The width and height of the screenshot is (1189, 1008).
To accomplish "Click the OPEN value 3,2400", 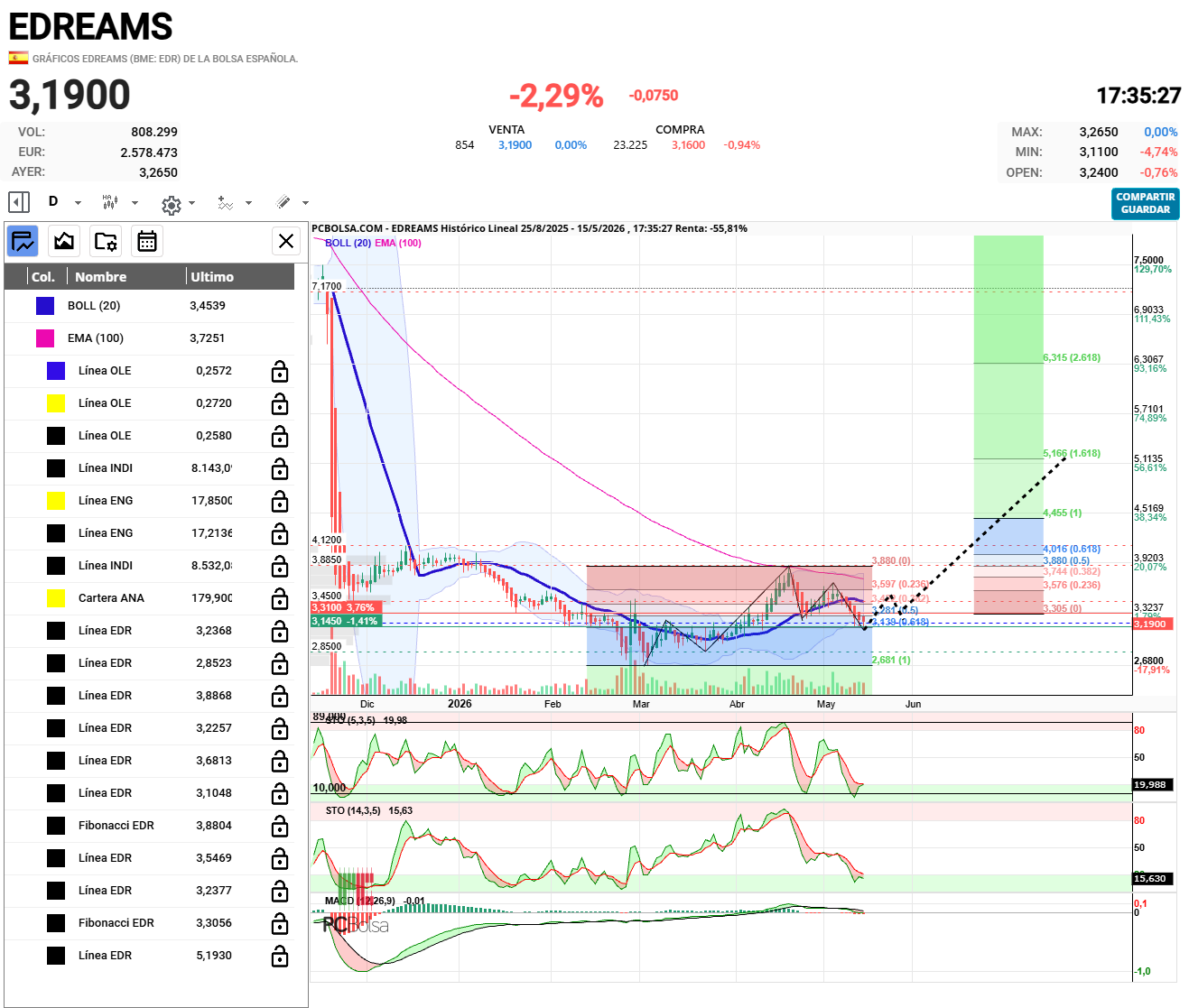I will (x=1099, y=172).
